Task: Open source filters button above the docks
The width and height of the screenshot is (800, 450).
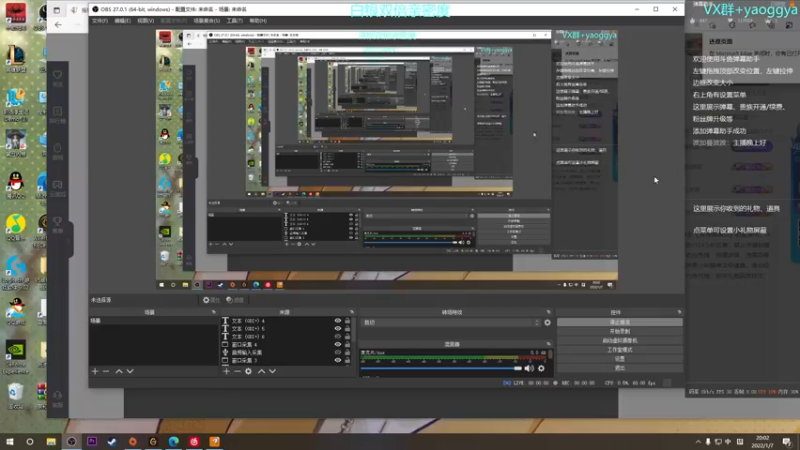Action: (235, 300)
